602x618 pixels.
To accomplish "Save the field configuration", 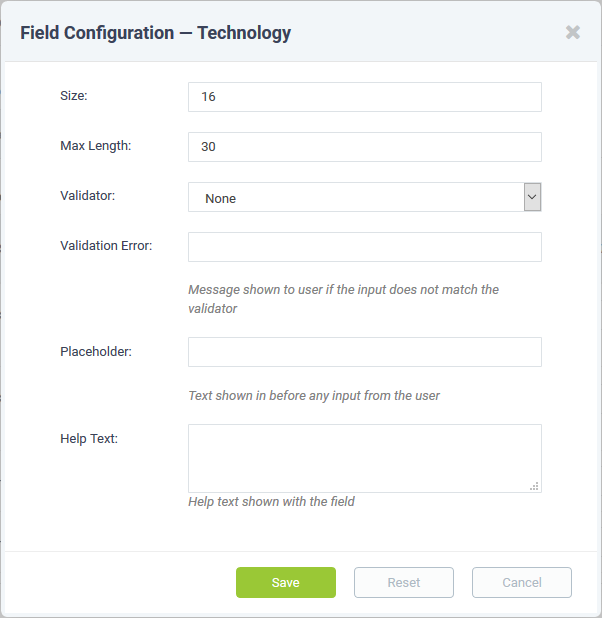I will pyautogui.click(x=286, y=583).
